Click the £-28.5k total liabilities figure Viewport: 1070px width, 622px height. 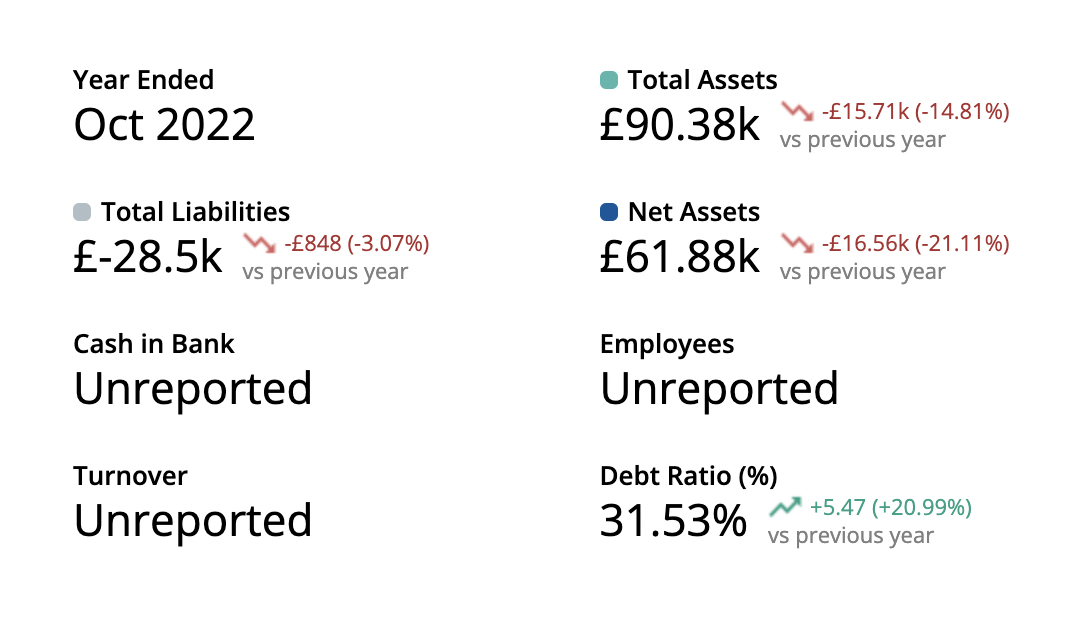[x=148, y=257]
